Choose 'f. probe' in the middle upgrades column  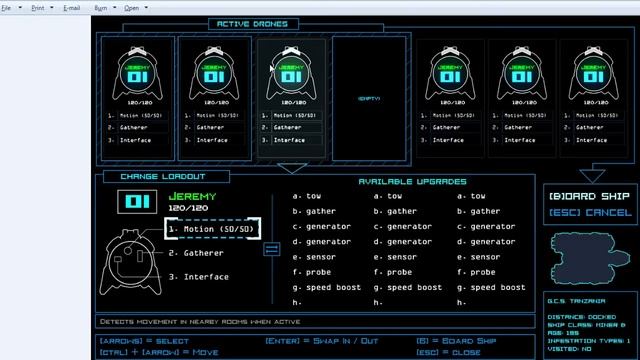393,272
